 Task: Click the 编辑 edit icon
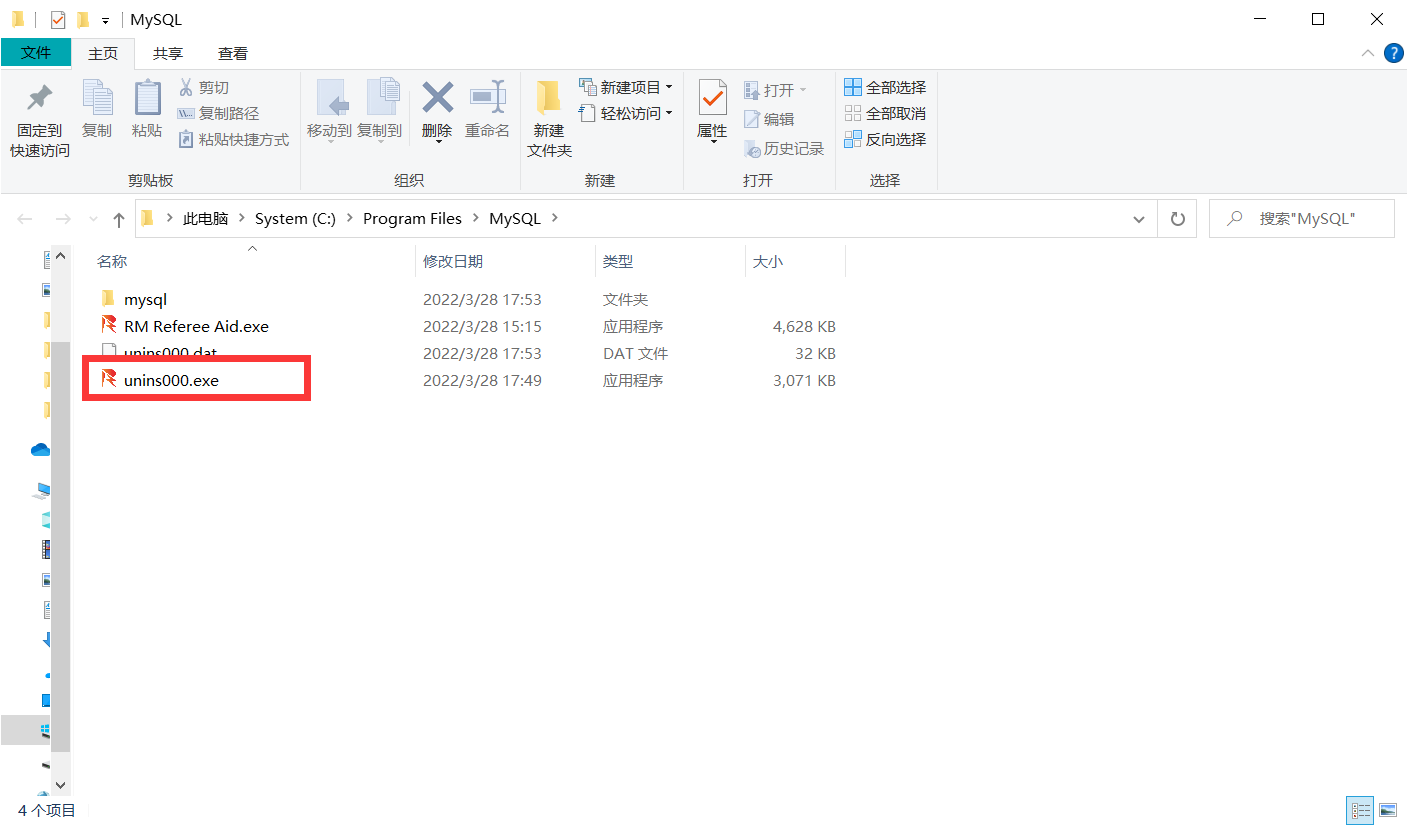[769, 120]
